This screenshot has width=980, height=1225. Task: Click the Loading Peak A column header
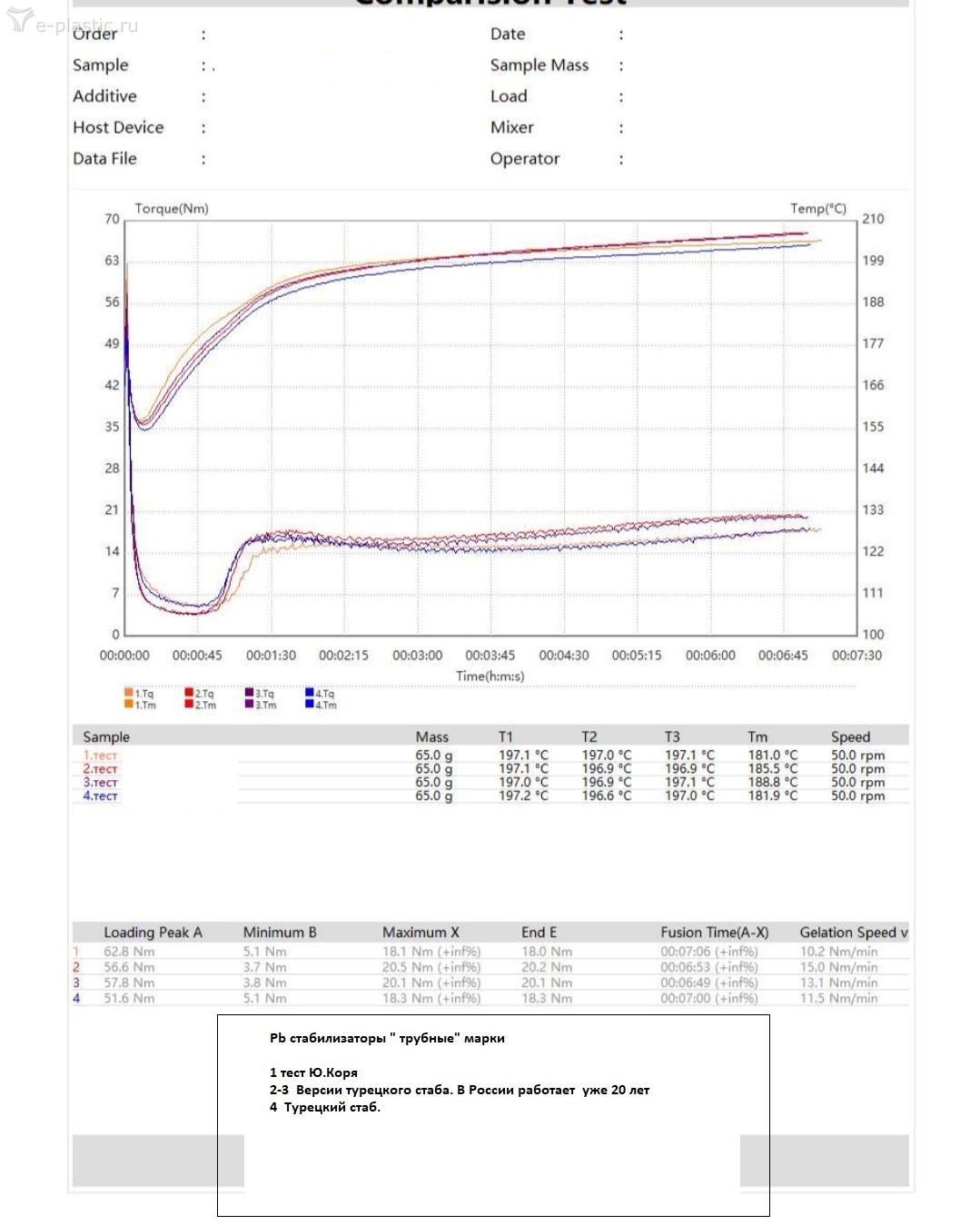153,933
